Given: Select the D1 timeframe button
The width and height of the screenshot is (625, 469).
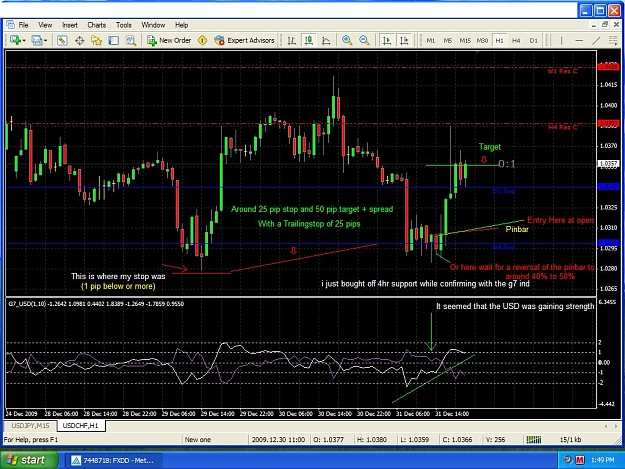Looking at the screenshot, I should [x=533, y=41].
